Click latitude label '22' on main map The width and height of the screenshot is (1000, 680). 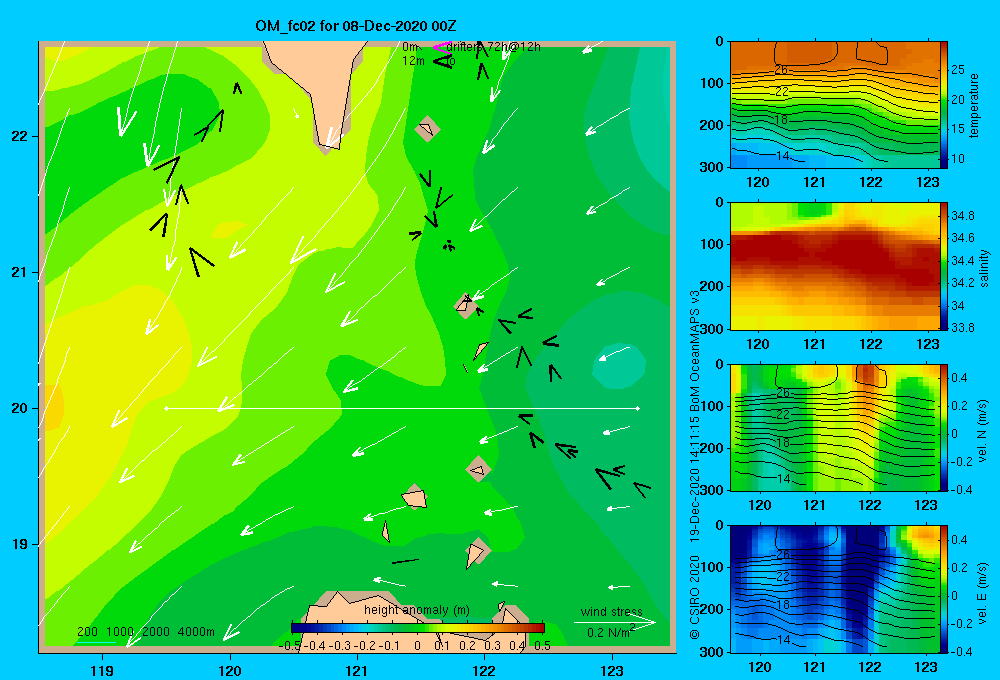(x=19, y=137)
